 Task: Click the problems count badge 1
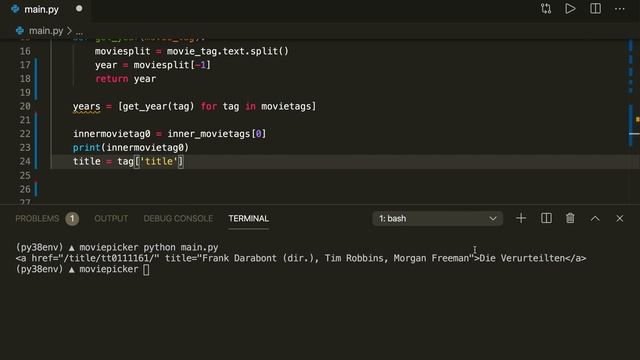(72, 218)
